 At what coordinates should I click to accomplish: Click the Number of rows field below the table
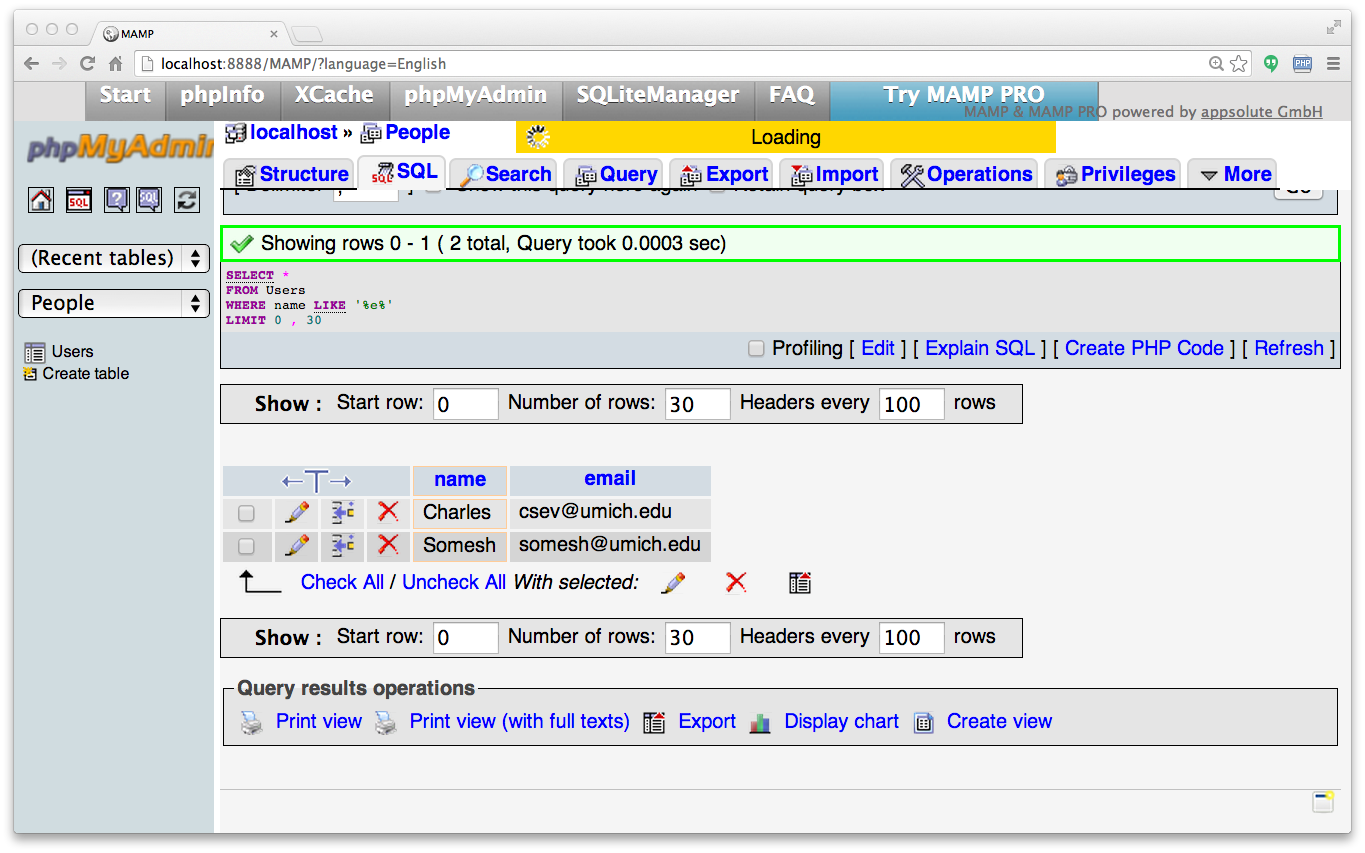pos(698,638)
